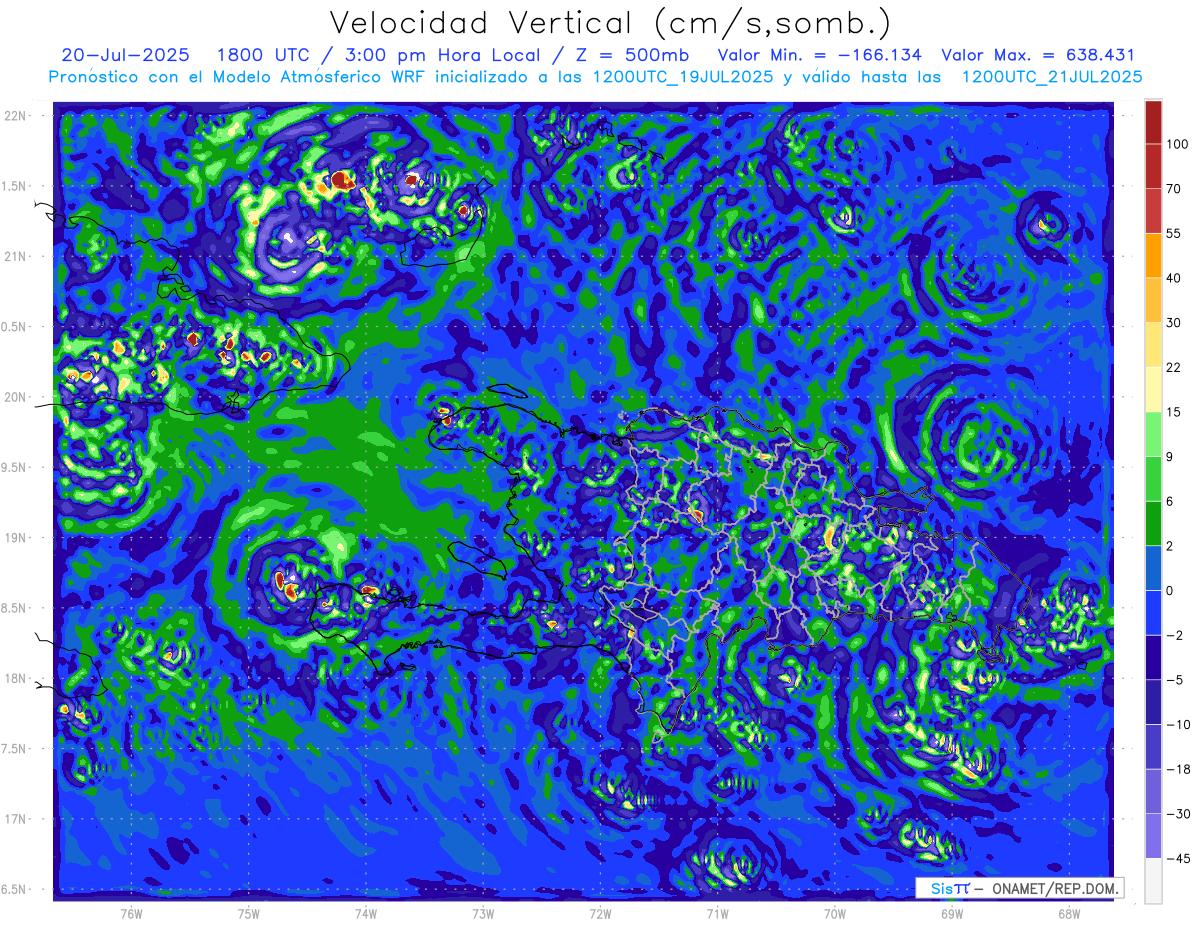Pick the dark red swatch above 100

1153,122
